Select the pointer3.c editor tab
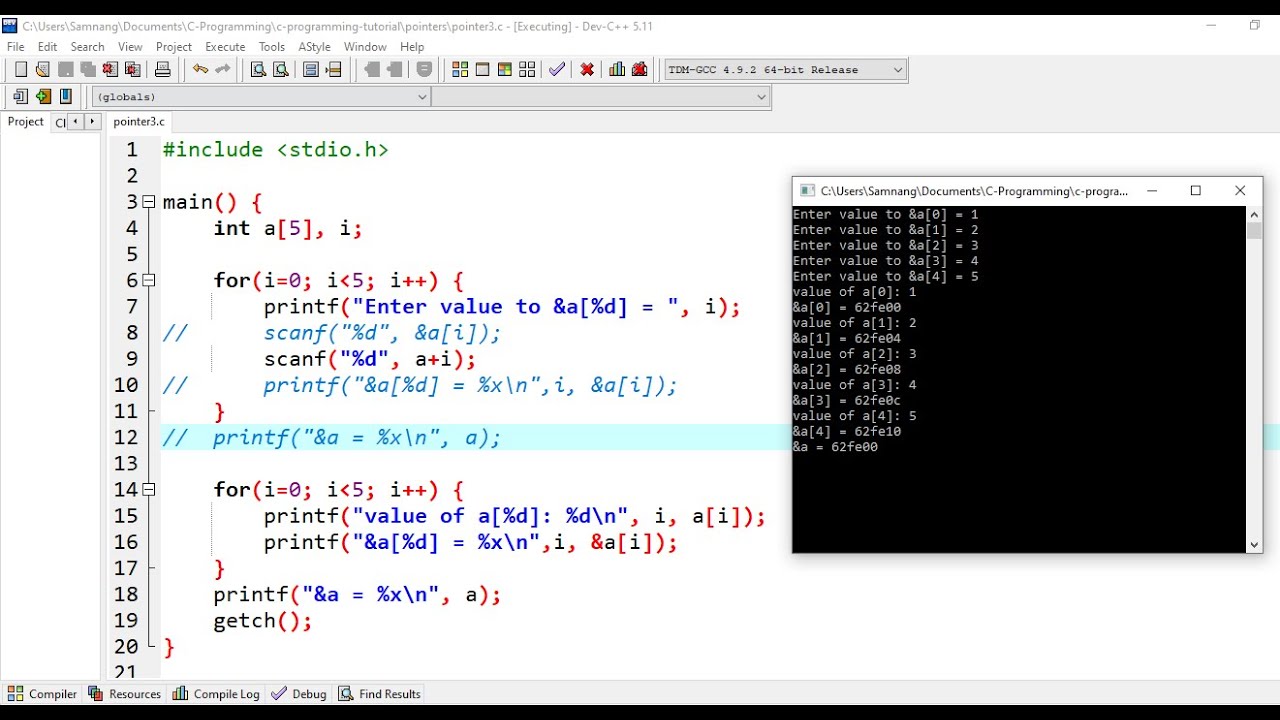Screen dimensions: 1280x720 coord(139,122)
